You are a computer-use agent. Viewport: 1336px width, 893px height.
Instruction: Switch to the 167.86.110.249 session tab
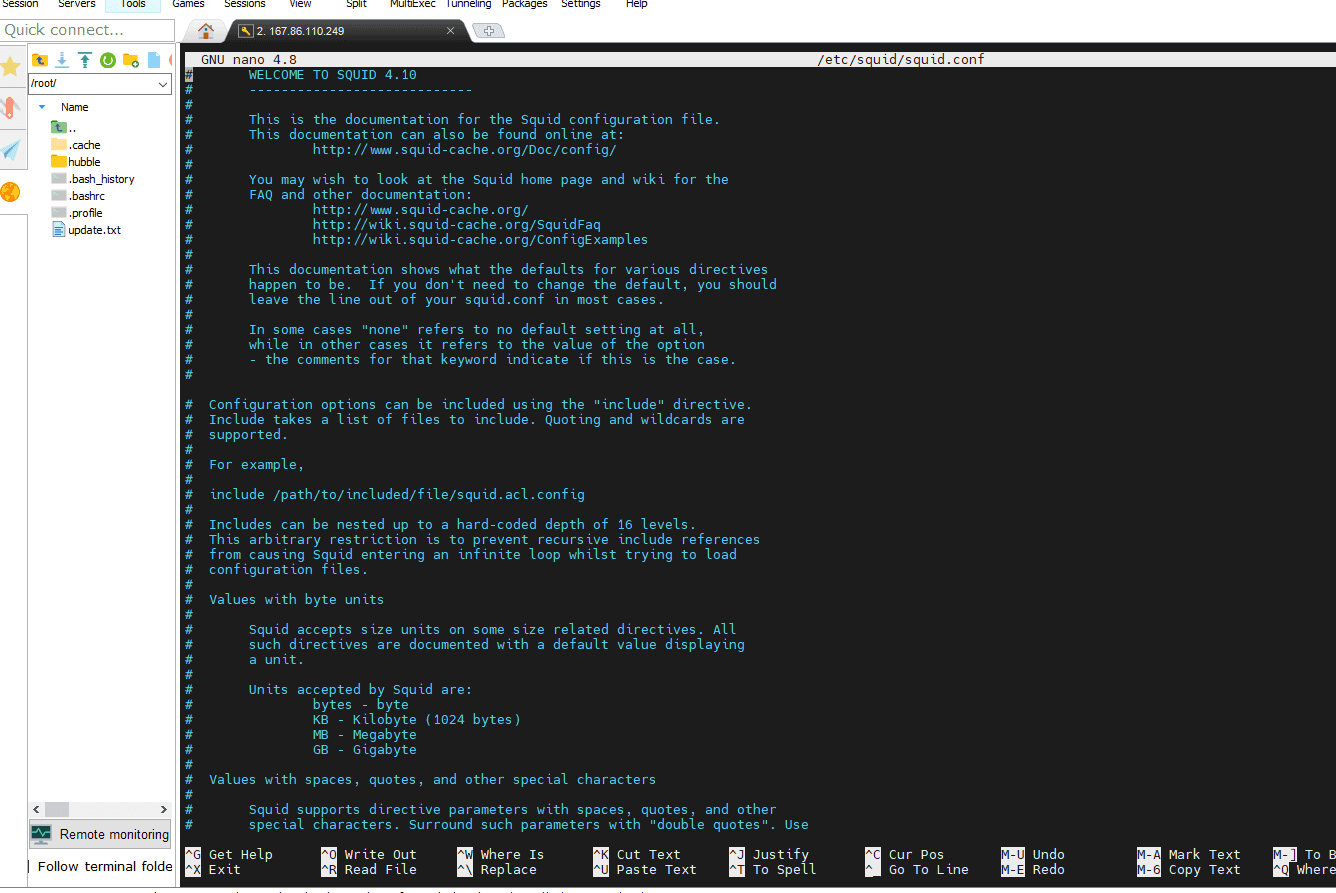tap(346, 31)
